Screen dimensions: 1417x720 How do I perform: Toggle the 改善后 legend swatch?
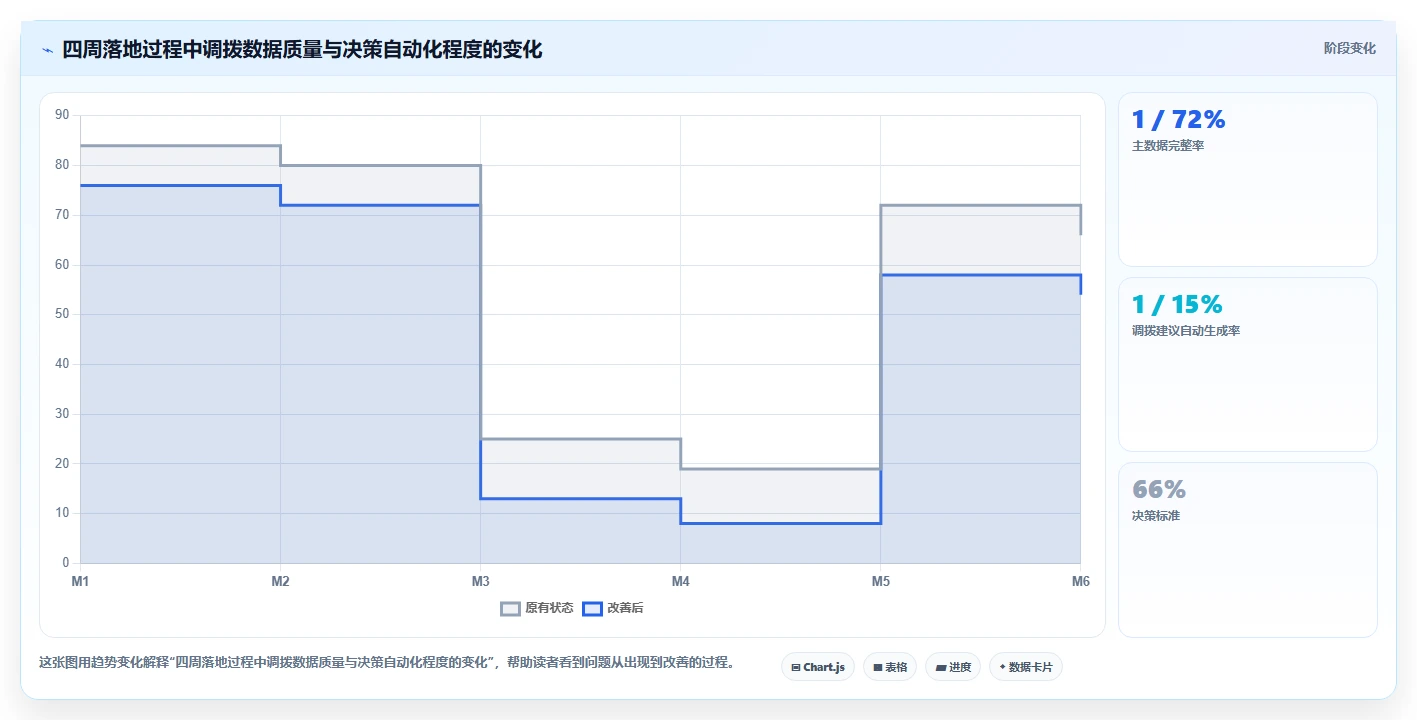coord(592,608)
